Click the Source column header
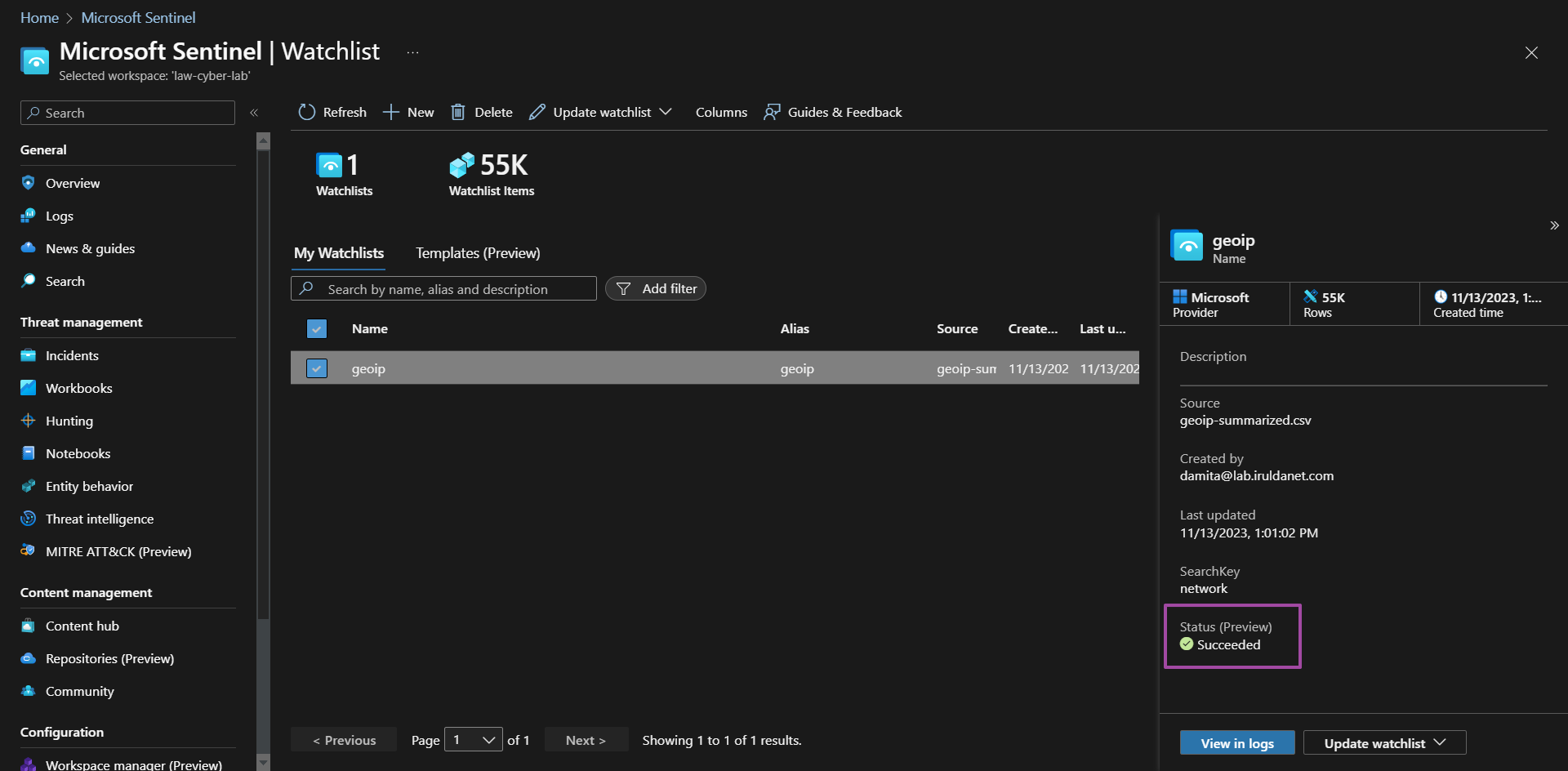The image size is (1568, 771). point(957,329)
